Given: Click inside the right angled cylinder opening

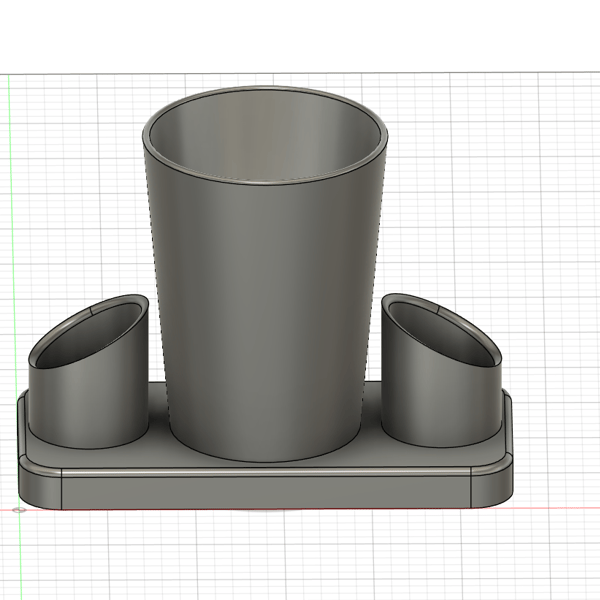Looking at the screenshot, I should (440, 335).
